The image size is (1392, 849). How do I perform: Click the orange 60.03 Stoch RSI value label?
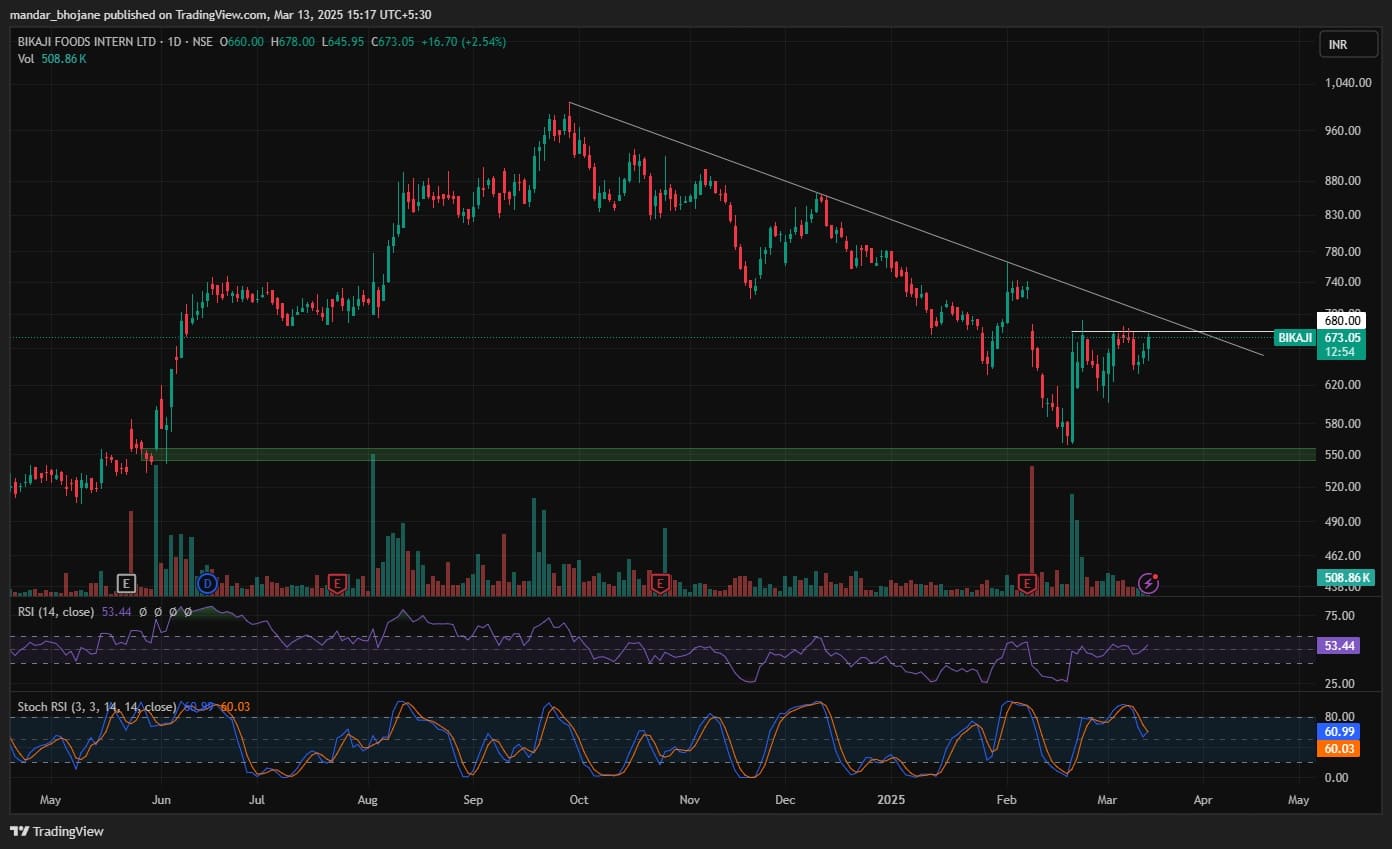1339,747
